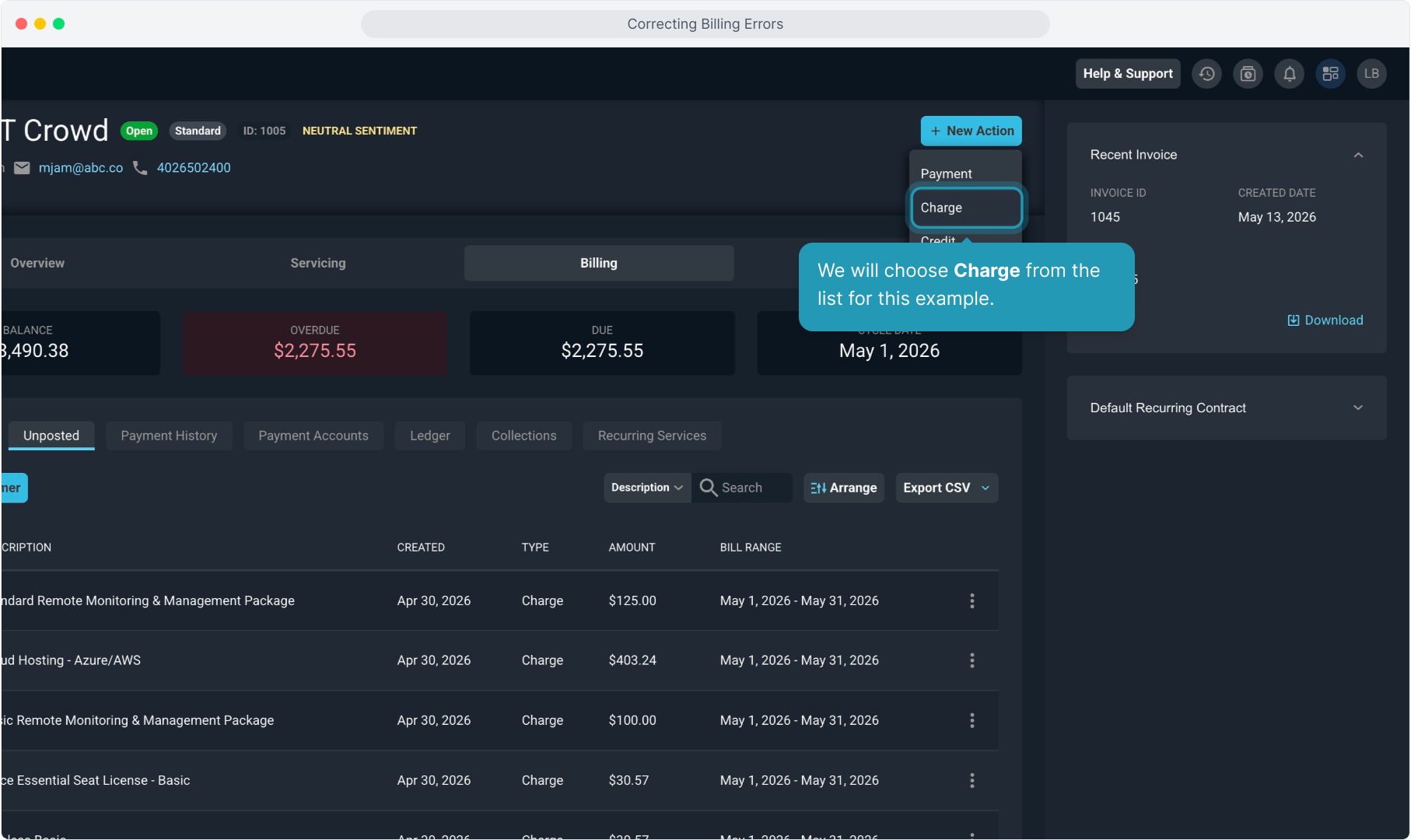The width and height of the screenshot is (1411, 840).
Task: Collapse the Recent Invoice panel
Action: click(x=1358, y=155)
